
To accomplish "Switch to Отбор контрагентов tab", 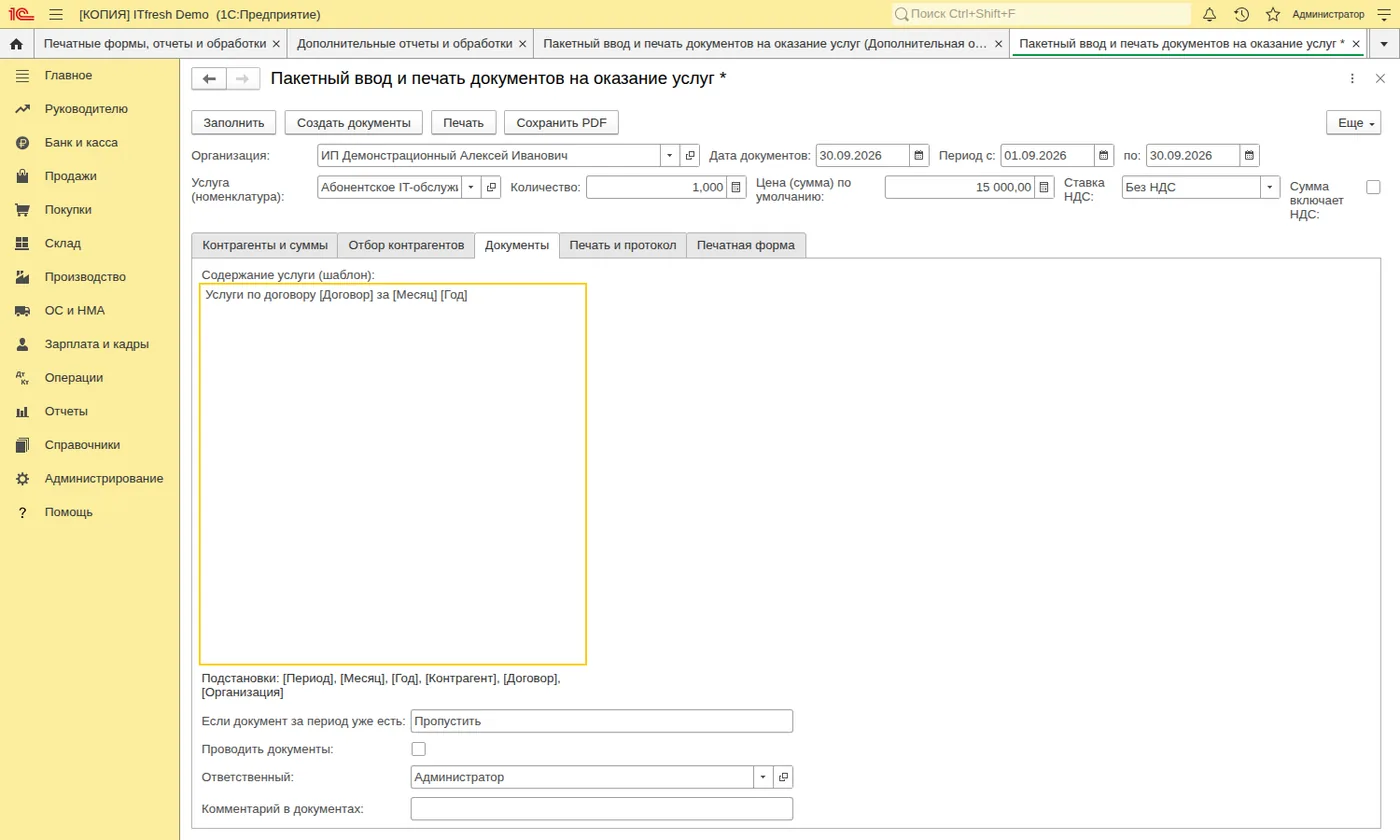I will pyautogui.click(x=406, y=245).
